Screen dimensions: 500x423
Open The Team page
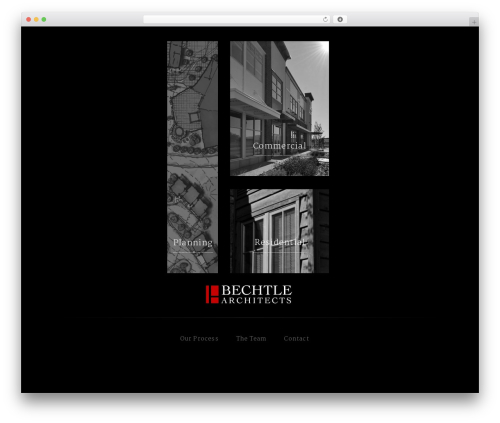251,338
